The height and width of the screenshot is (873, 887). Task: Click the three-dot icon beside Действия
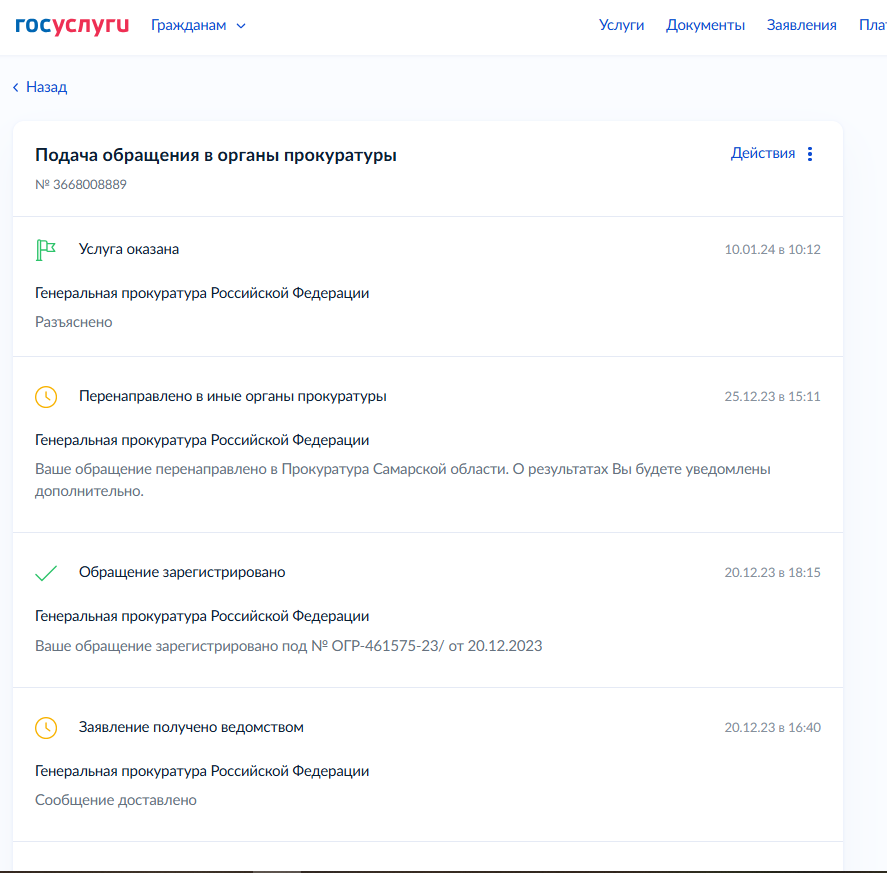(x=810, y=154)
